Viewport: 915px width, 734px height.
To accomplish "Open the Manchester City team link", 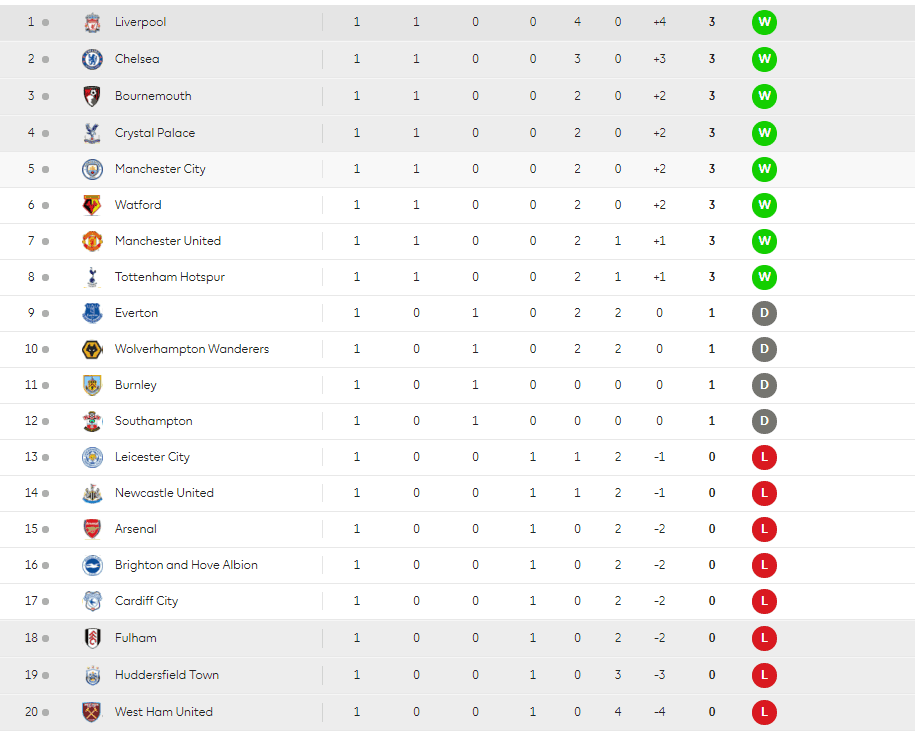I will tap(160, 169).
